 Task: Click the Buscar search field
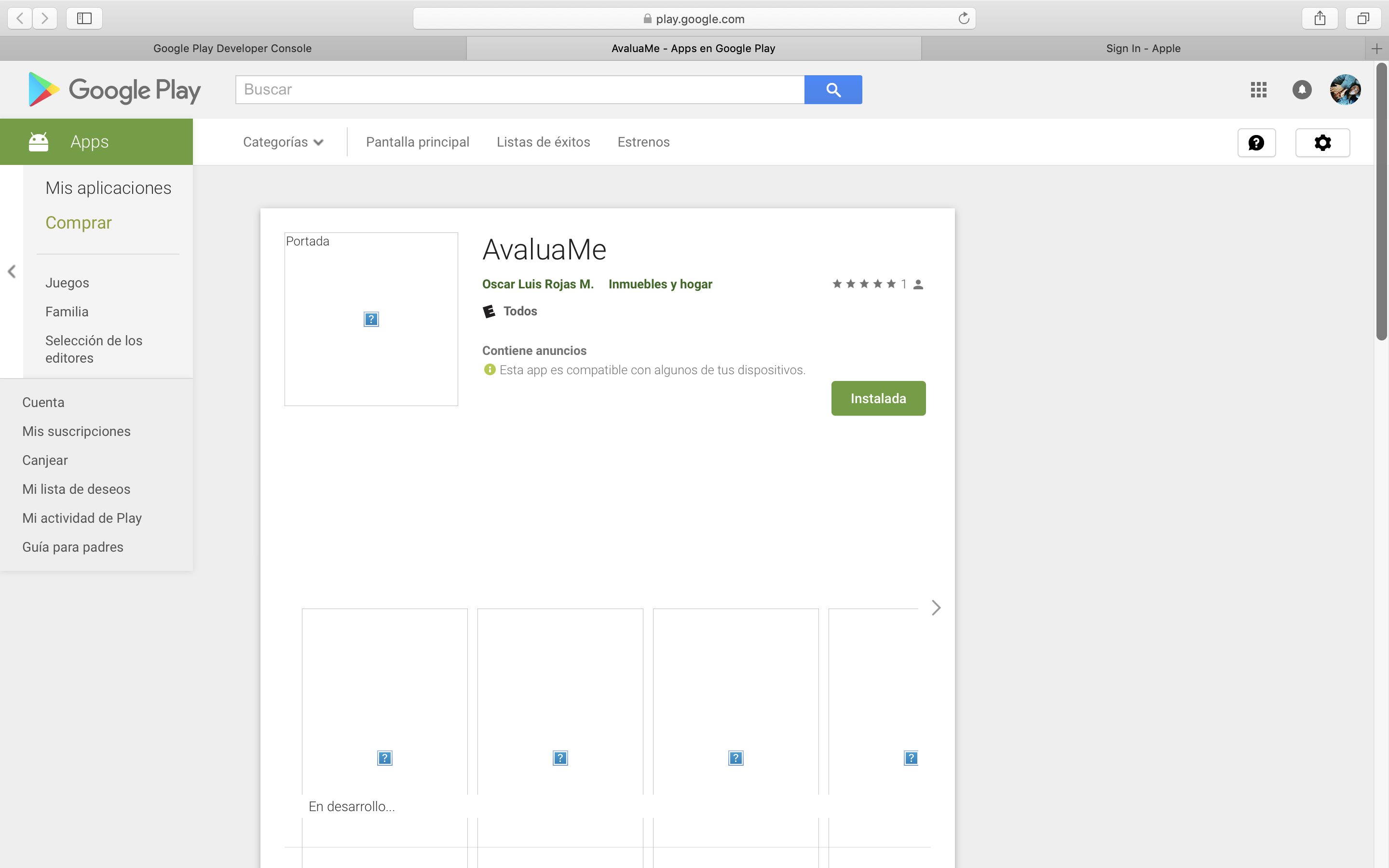coord(519,90)
